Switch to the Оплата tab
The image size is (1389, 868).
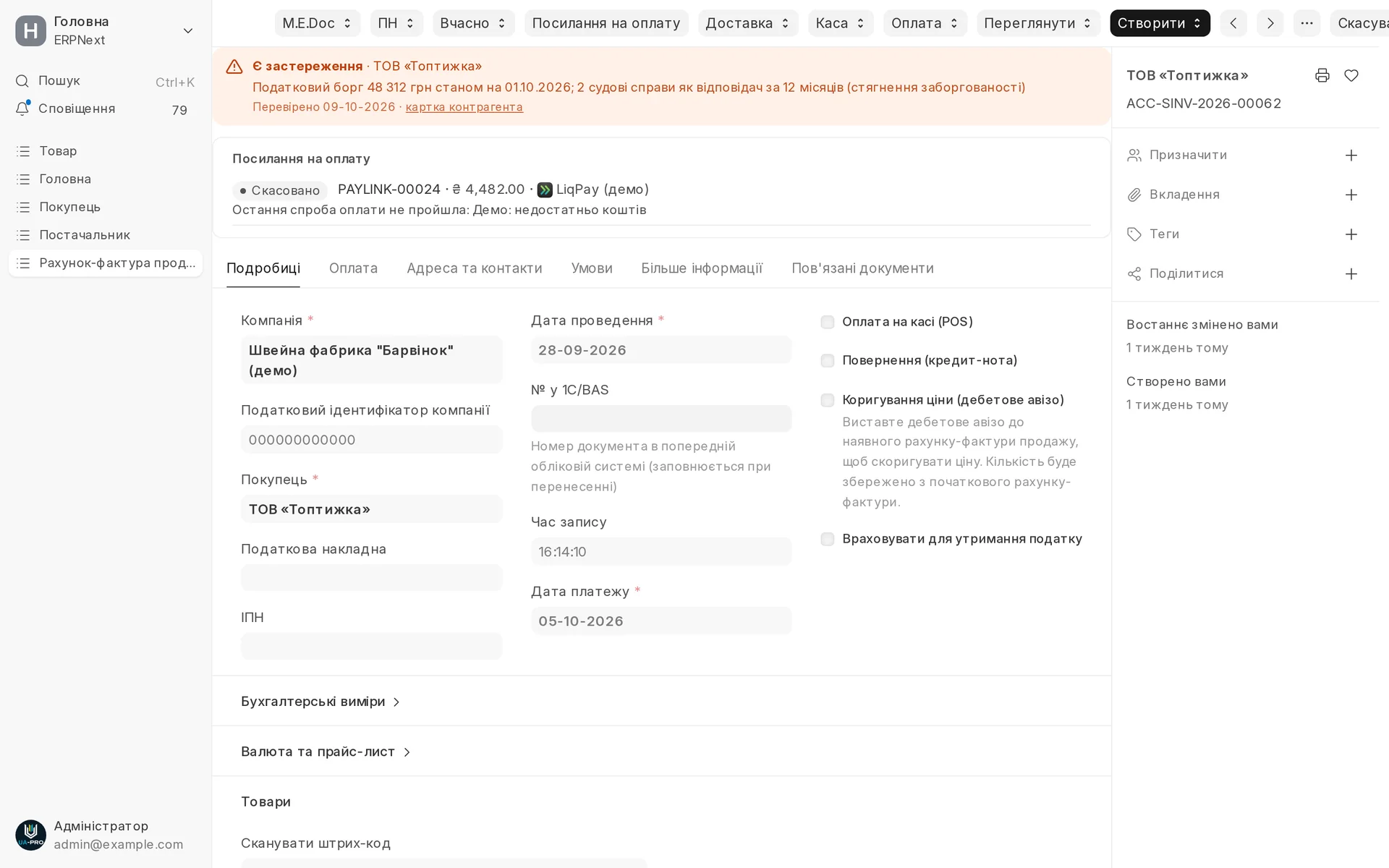(x=353, y=268)
